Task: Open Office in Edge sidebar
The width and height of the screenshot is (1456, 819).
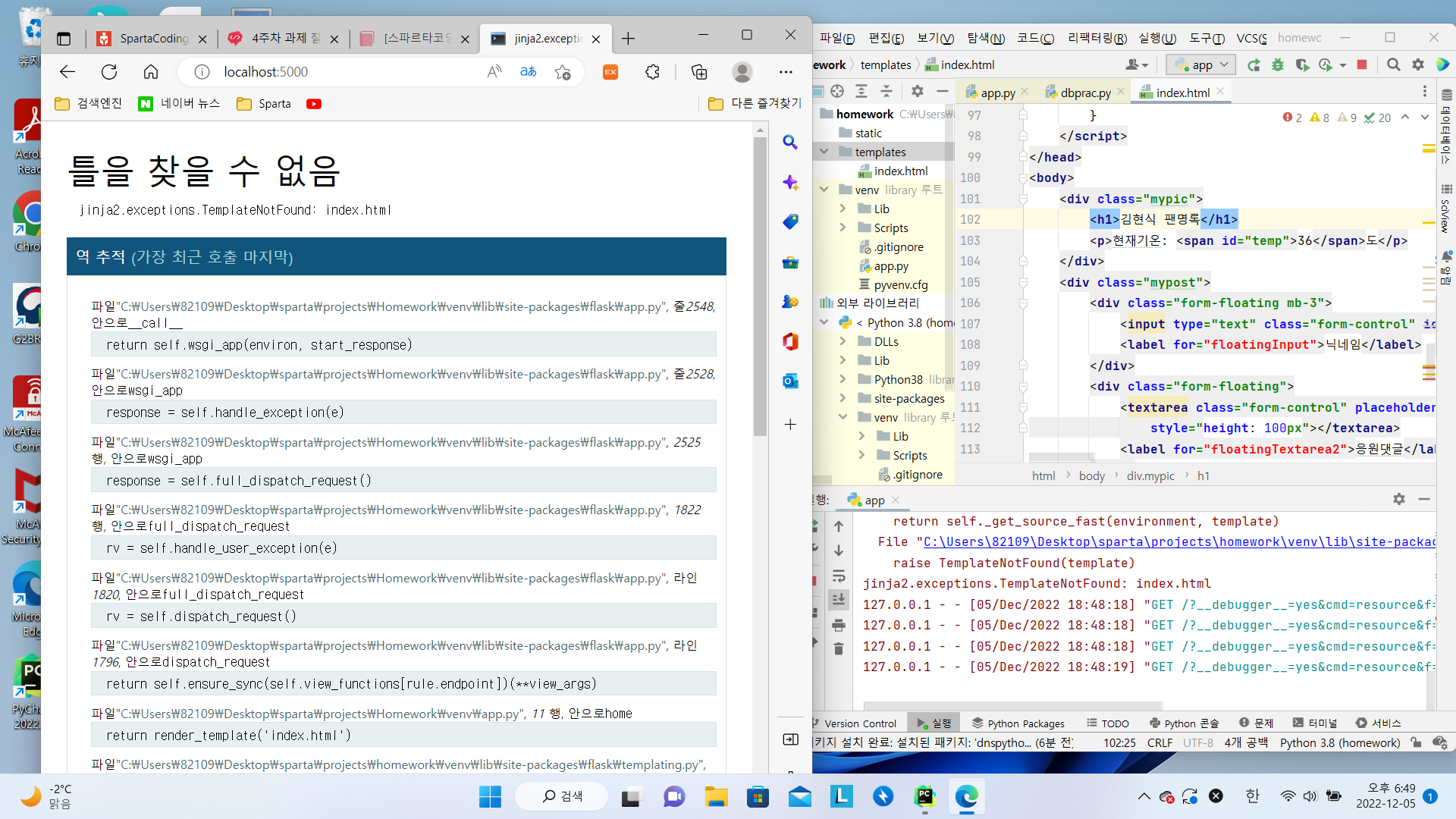Action: coord(790,341)
